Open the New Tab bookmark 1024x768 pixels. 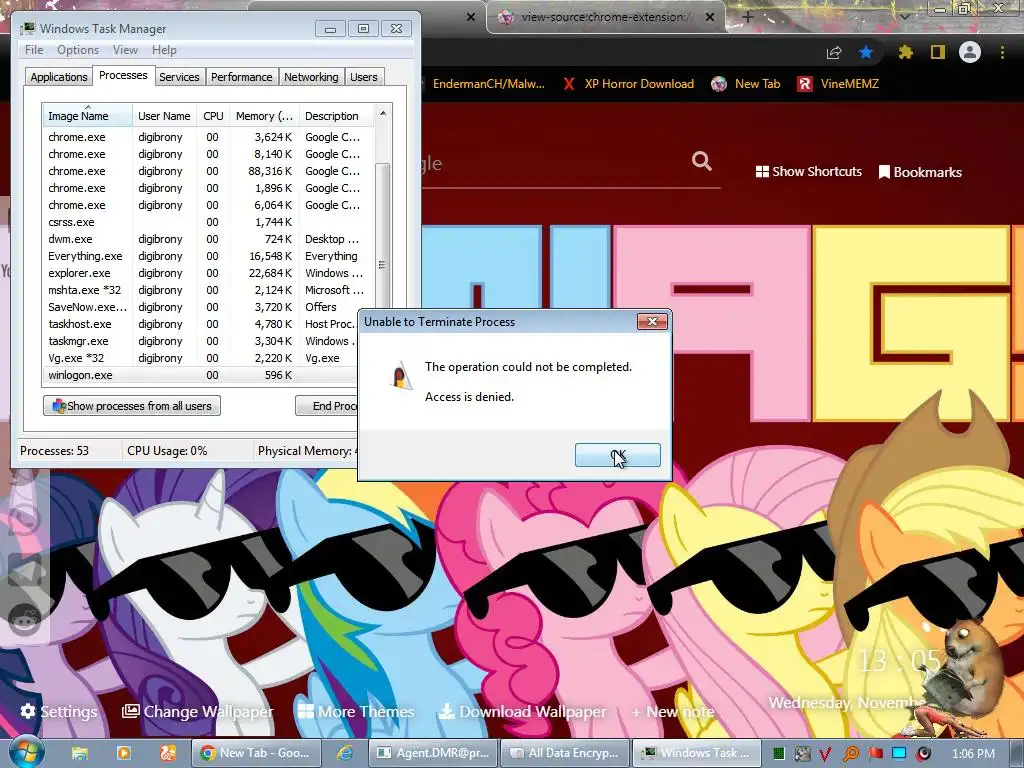[746, 84]
